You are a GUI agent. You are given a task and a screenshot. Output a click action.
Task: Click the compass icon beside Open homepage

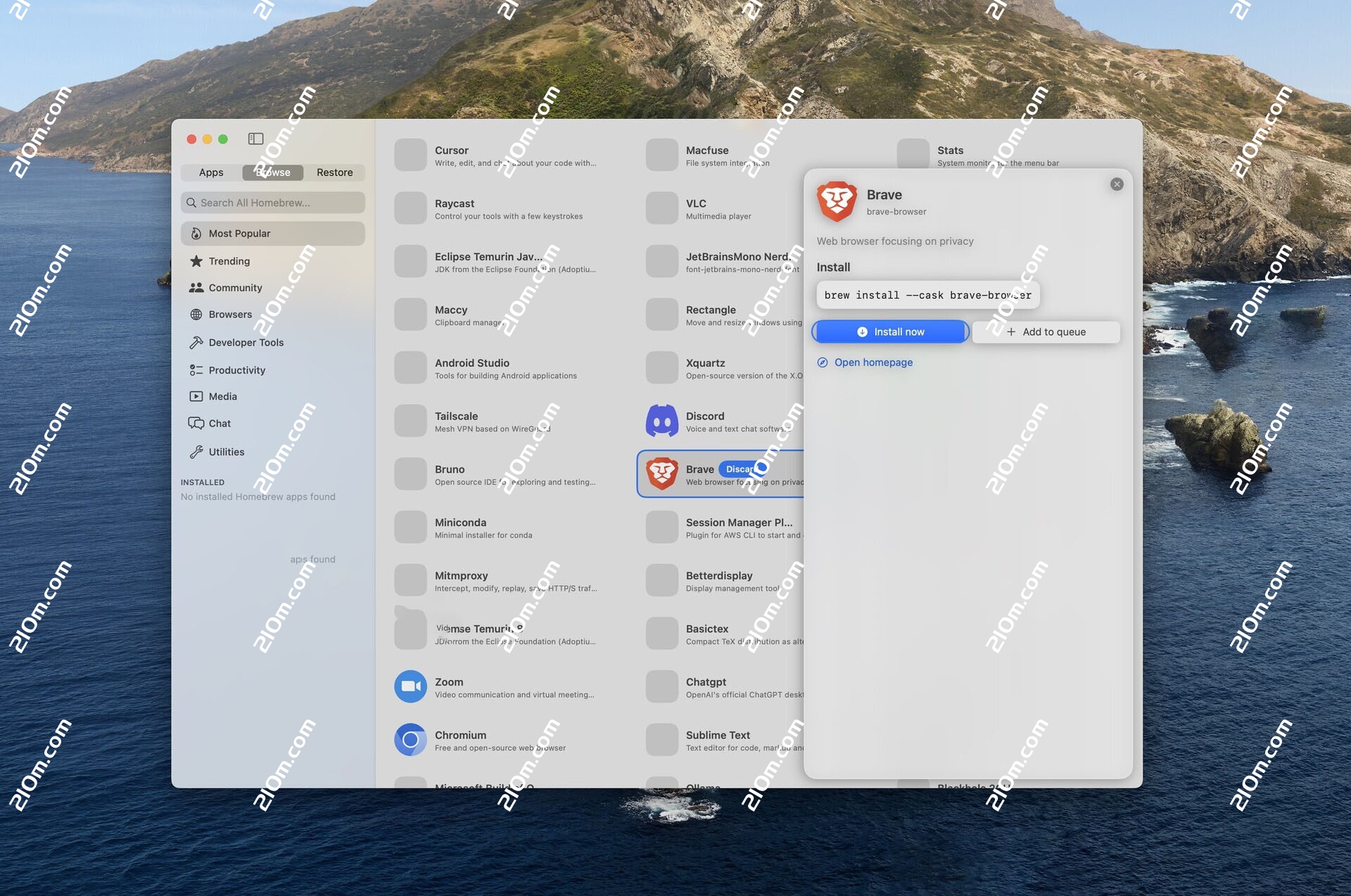(823, 362)
